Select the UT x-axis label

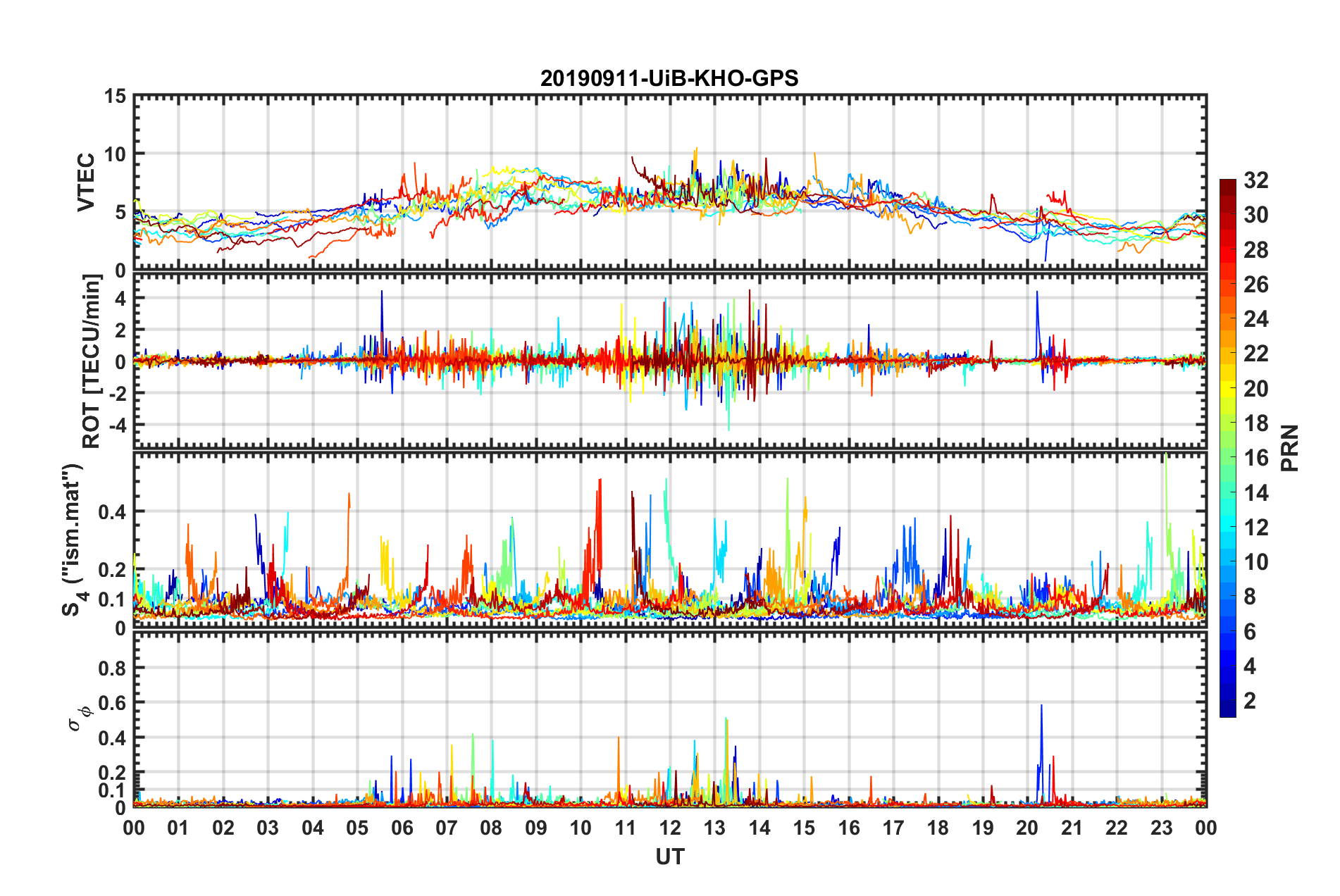tap(670, 857)
